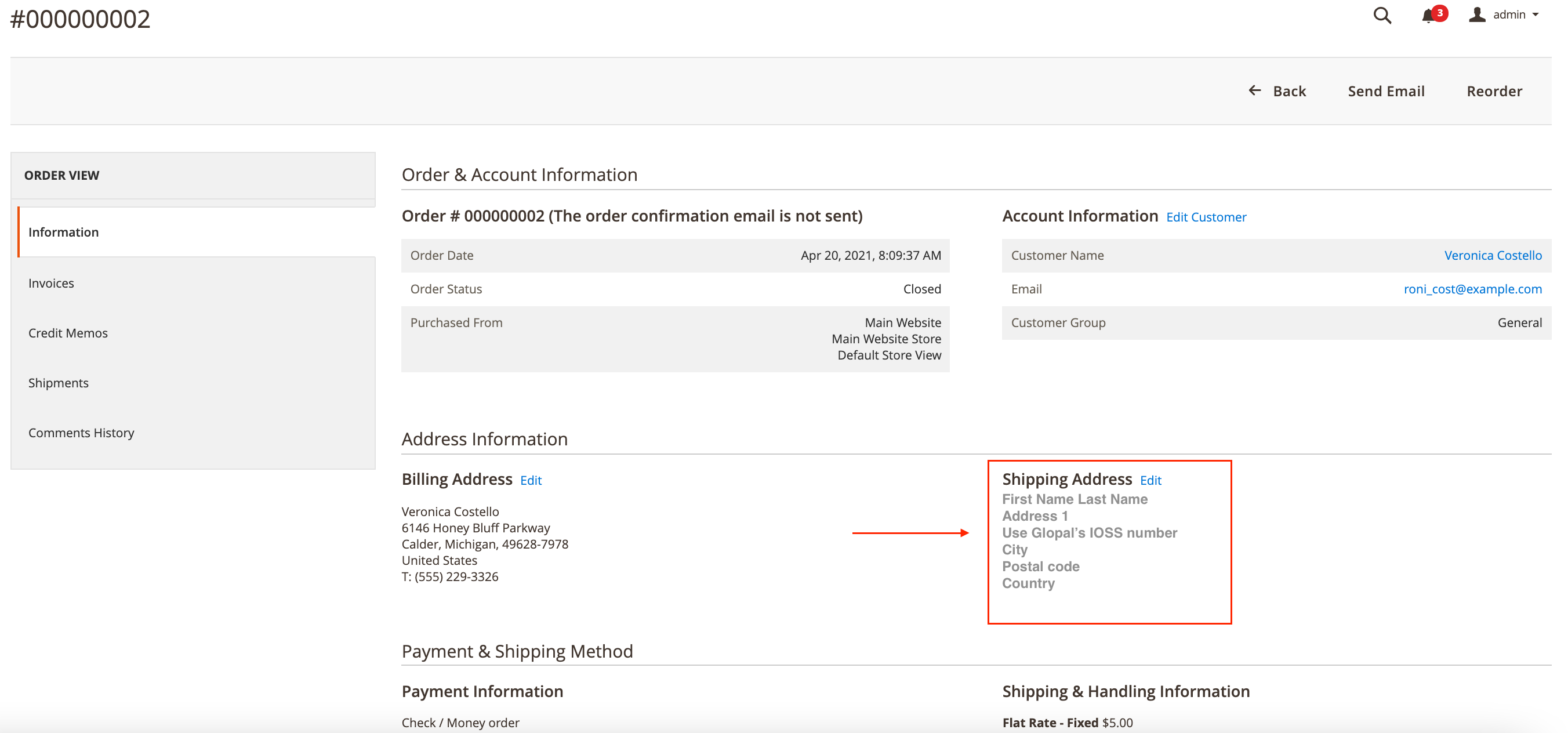This screenshot has width=1568, height=733.
Task: Click the order number #000000002 page title
Action: [x=81, y=20]
